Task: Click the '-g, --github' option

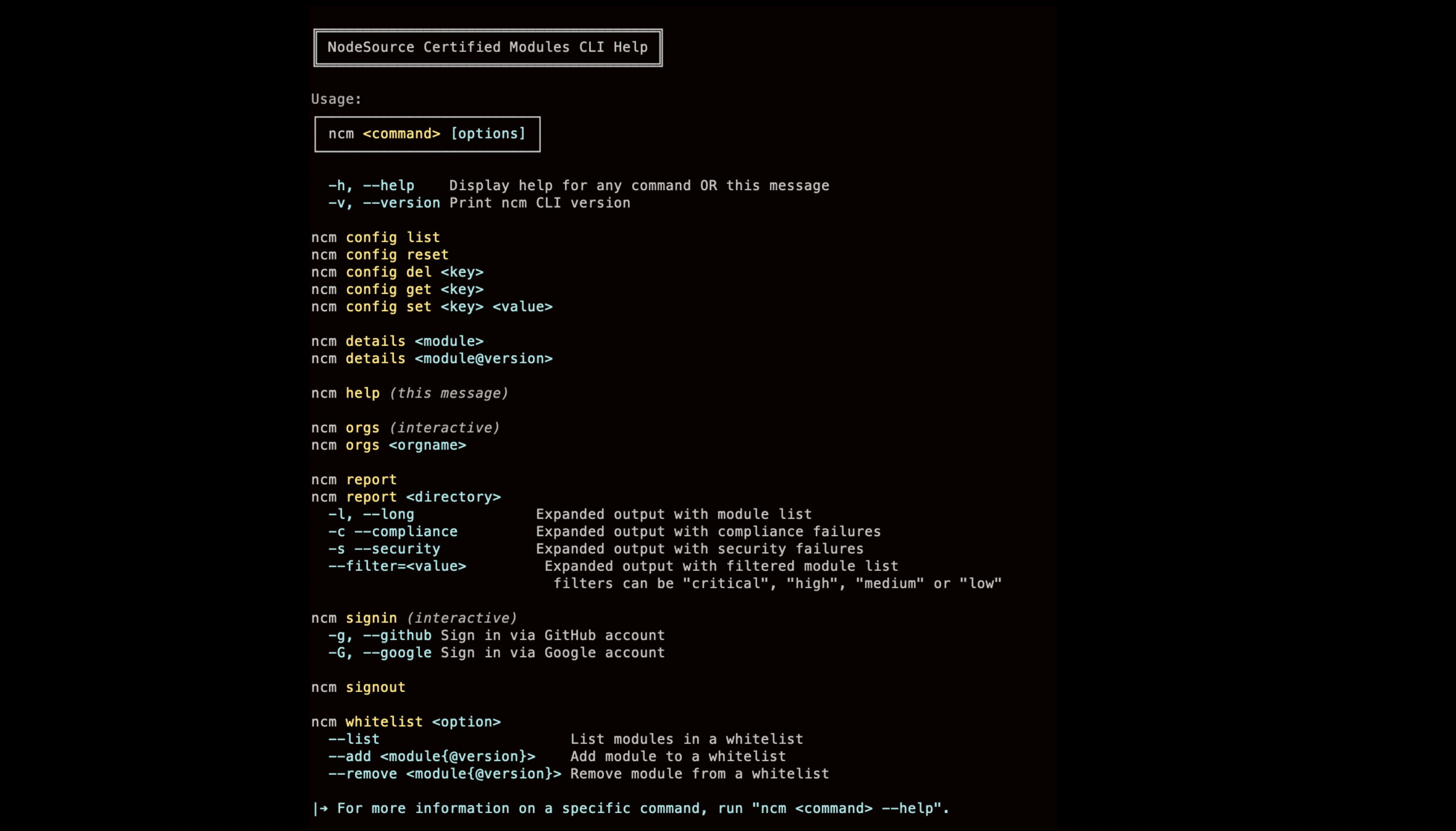Action: click(x=380, y=636)
